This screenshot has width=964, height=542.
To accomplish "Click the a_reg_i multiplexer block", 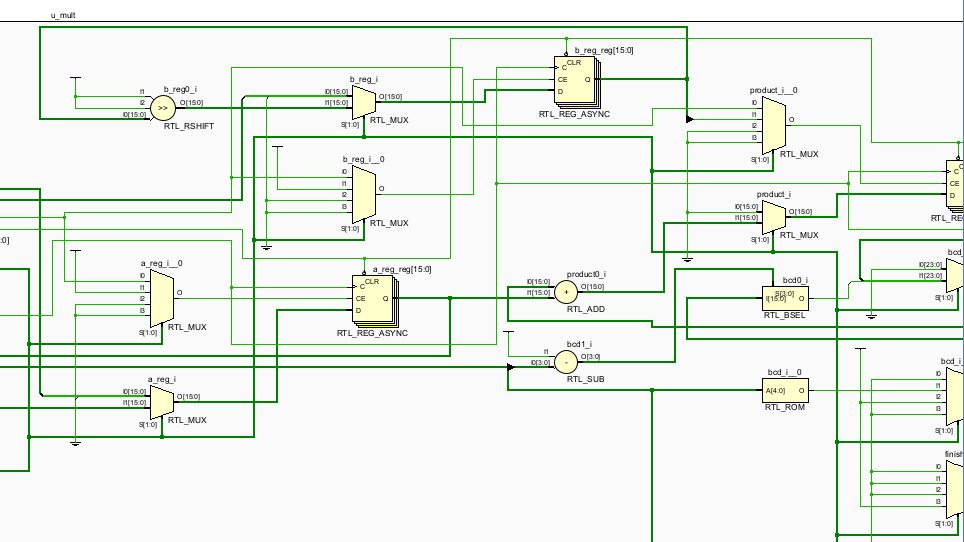I will pyautogui.click(x=162, y=403).
